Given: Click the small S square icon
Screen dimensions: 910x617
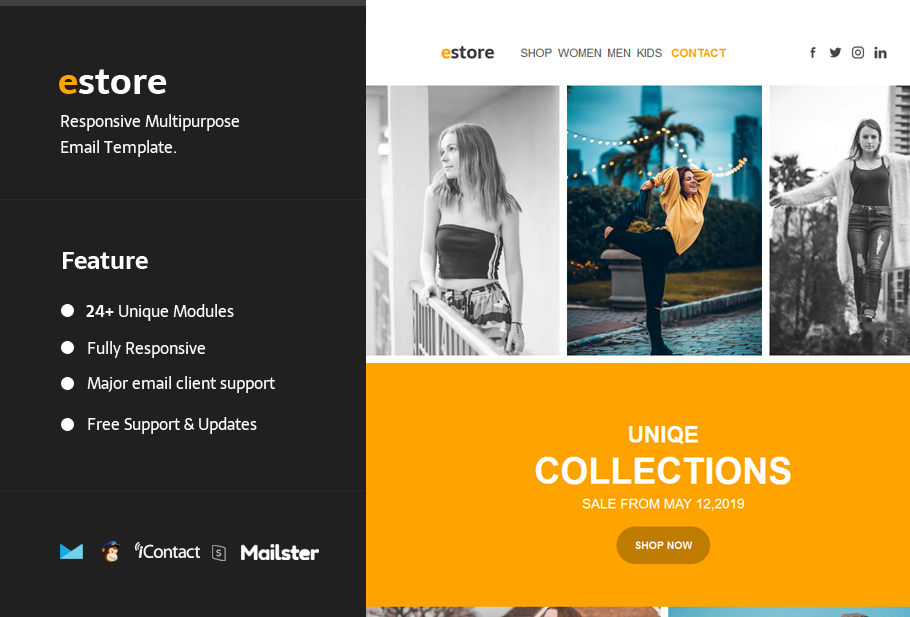Looking at the screenshot, I should coord(219,553).
